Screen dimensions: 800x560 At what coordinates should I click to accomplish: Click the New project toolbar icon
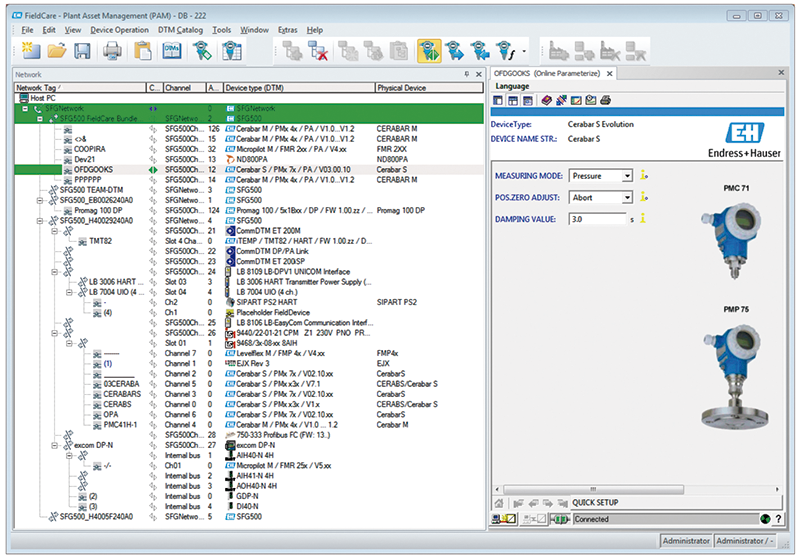click(30, 50)
